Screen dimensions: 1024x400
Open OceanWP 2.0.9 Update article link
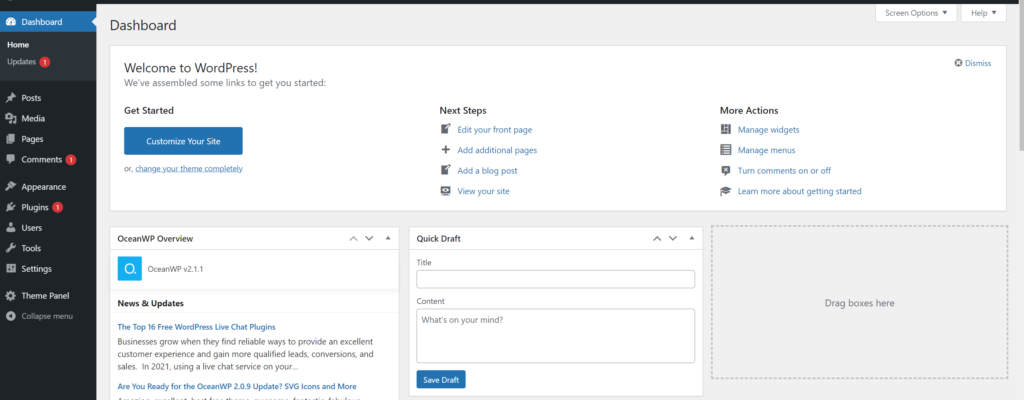click(x=237, y=386)
